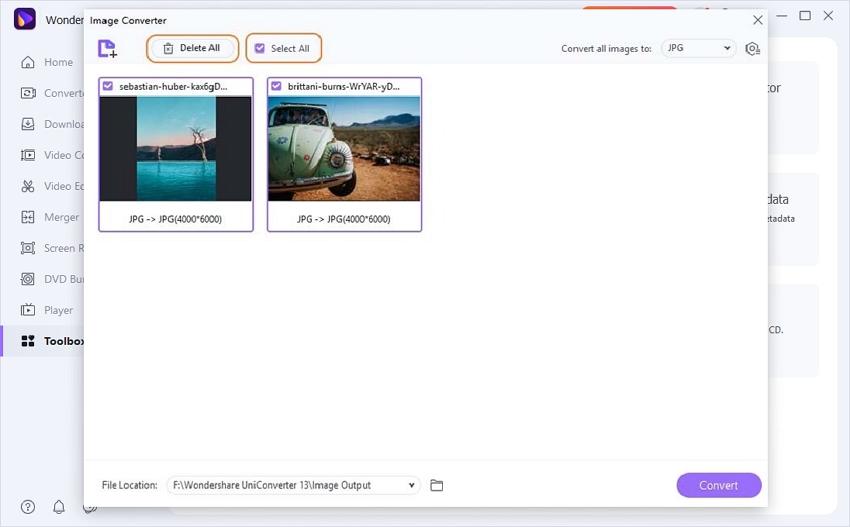This screenshot has width=850, height=527.
Task: Uncheck the sebastian-huber image checkbox
Action: tap(108, 86)
